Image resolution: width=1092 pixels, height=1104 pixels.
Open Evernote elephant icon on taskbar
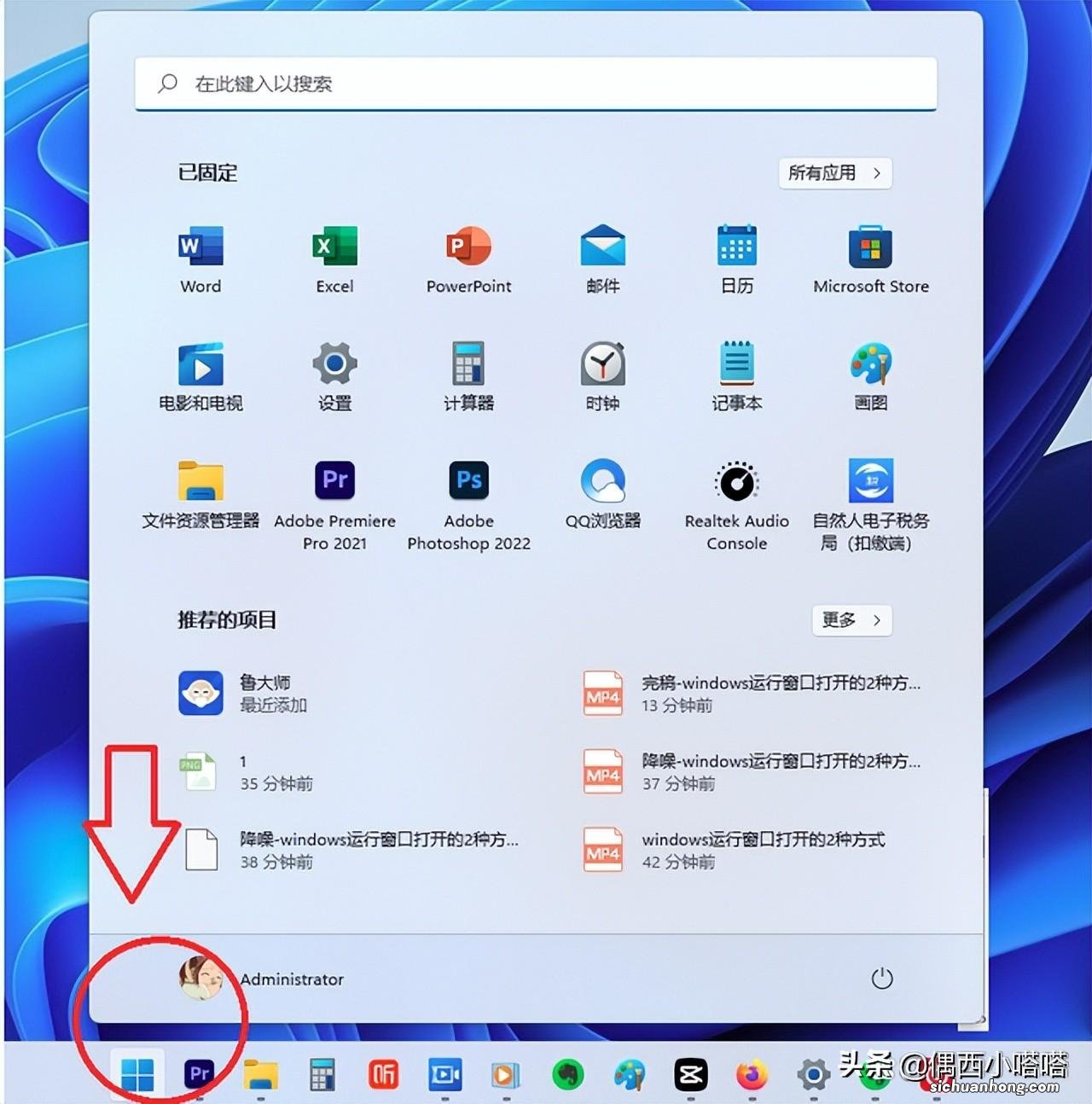click(567, 1074)
